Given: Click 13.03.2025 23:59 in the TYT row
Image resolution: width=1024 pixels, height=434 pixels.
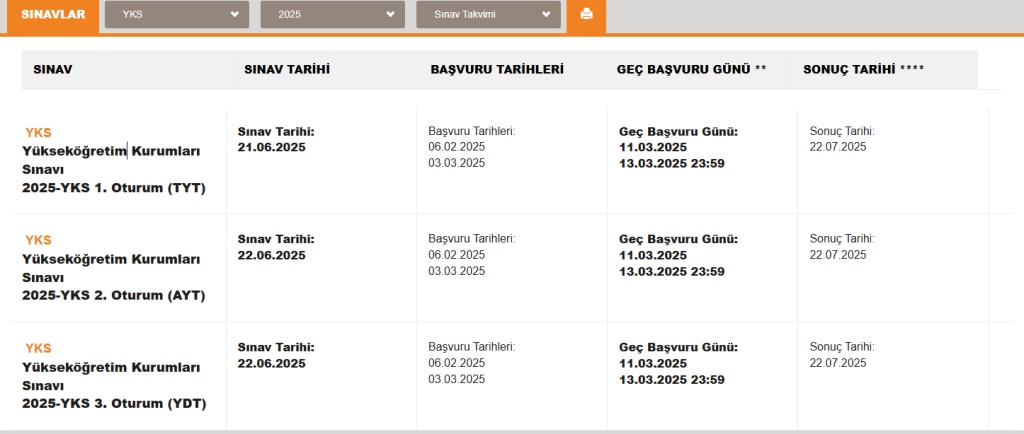Looking at the screenshot, I should point(672,163).
